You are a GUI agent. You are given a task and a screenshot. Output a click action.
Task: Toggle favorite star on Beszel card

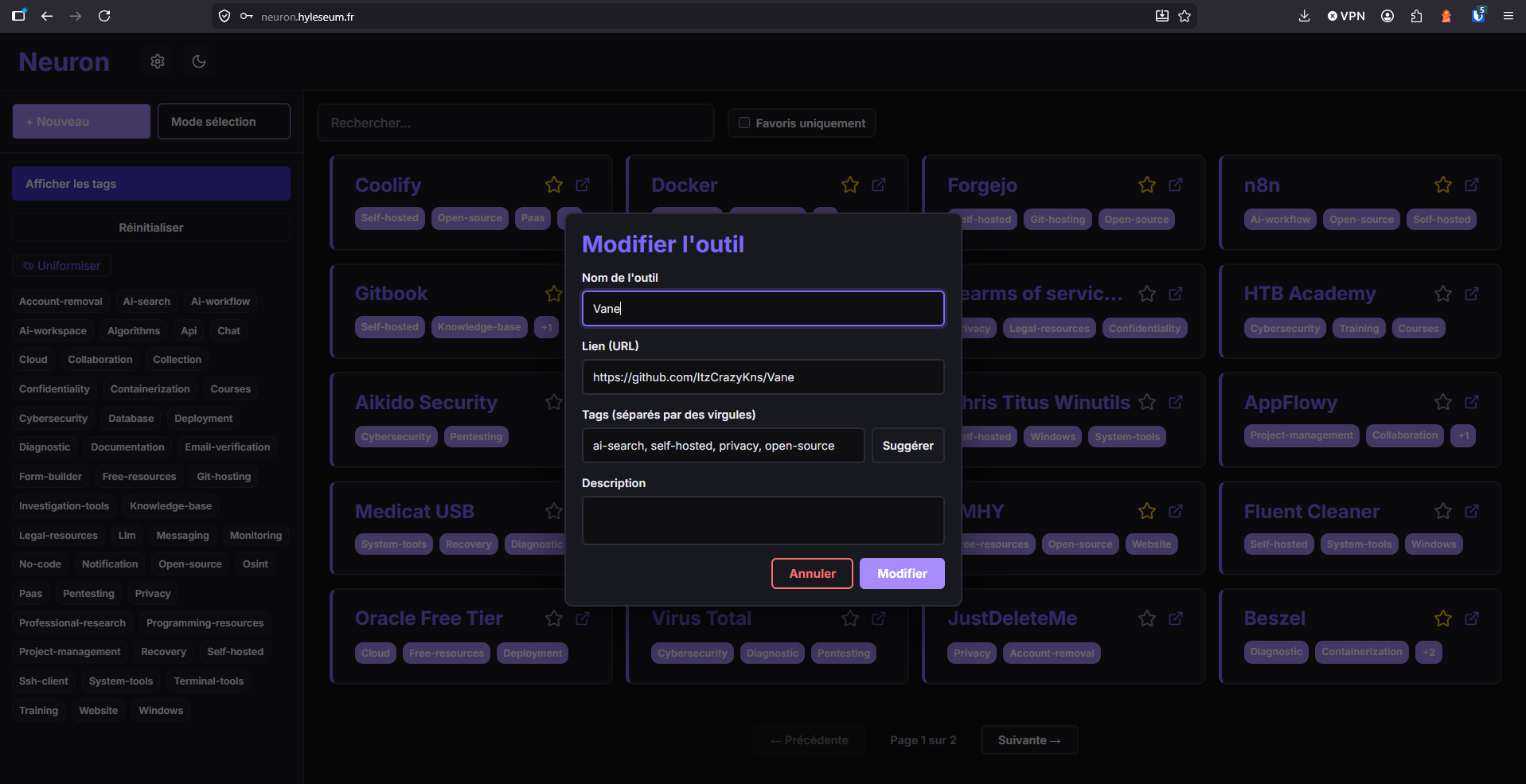tap(1443, 618)
